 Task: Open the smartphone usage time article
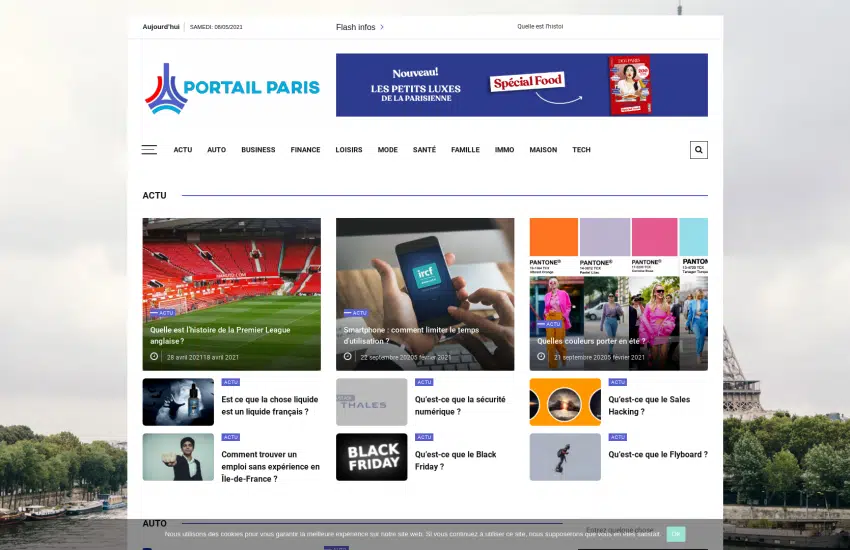(x=411, y=335)
